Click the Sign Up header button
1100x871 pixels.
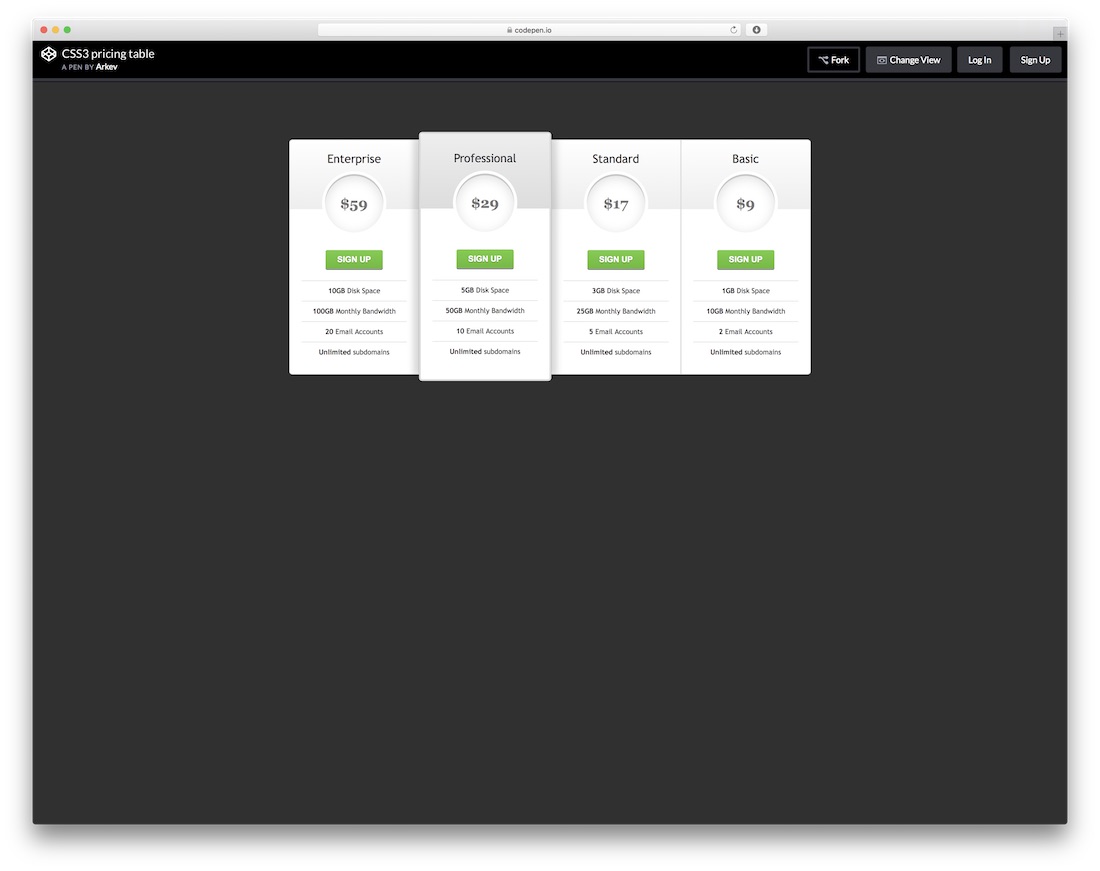pyautogui.click(x=1035, y=60)
